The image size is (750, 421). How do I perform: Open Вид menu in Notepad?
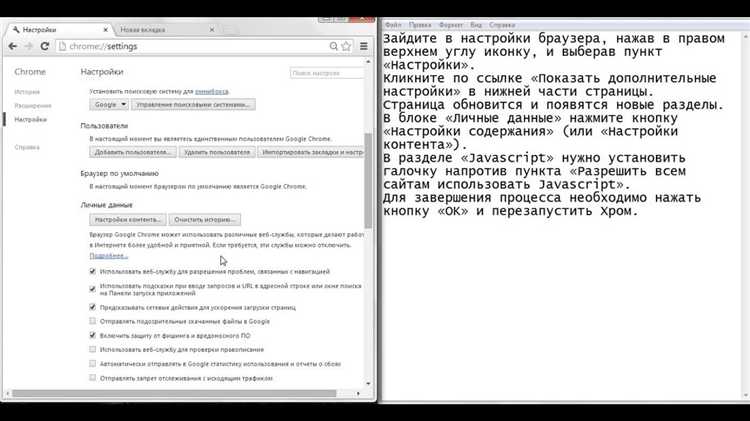[476, 25]
